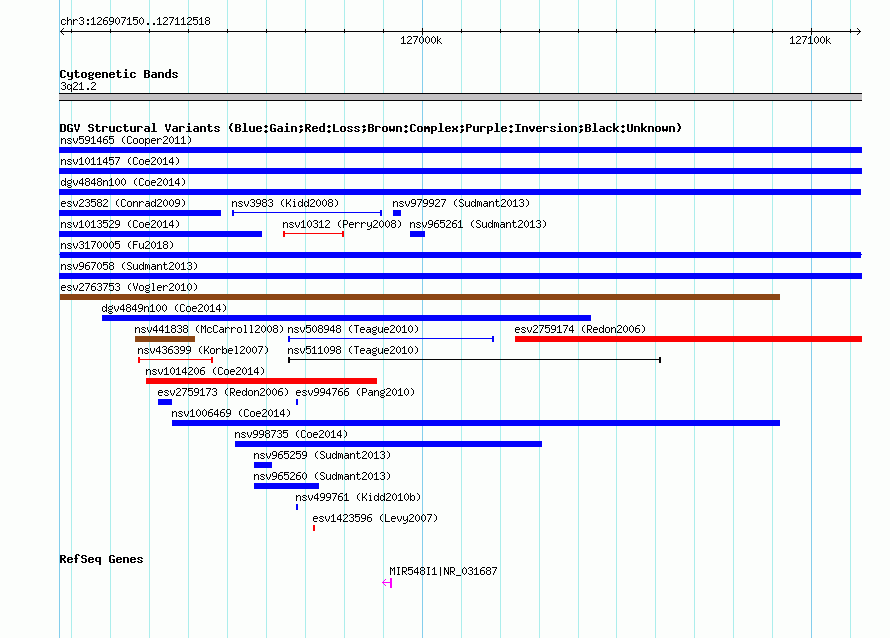The height and width of the screenshot is (638, 890).
Task: Click nsv508948 (Teague2010) label
Action: 353,329
